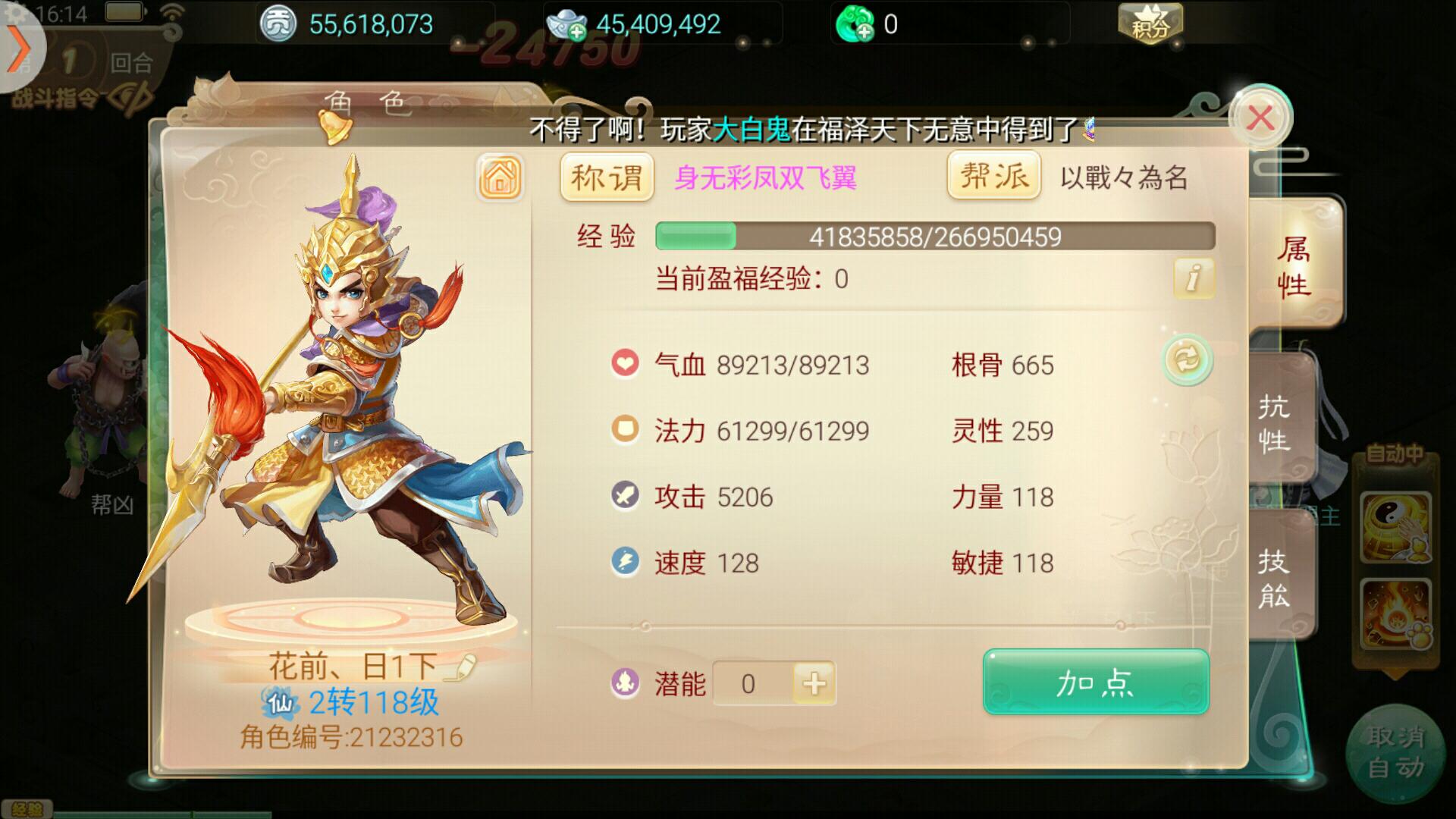
Task: Tap the circular refresh attributes icon
Action: tap(1187, 359)
